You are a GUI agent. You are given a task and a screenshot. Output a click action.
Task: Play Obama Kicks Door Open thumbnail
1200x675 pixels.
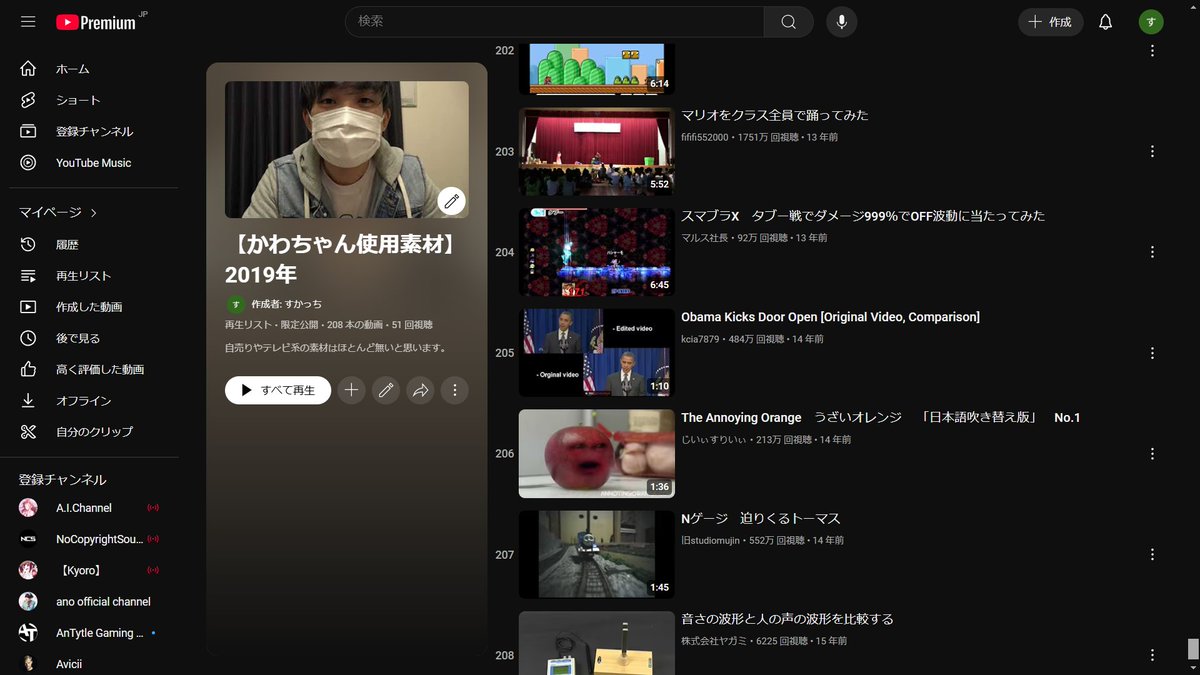pyautogui.click(x=596, y=353)
